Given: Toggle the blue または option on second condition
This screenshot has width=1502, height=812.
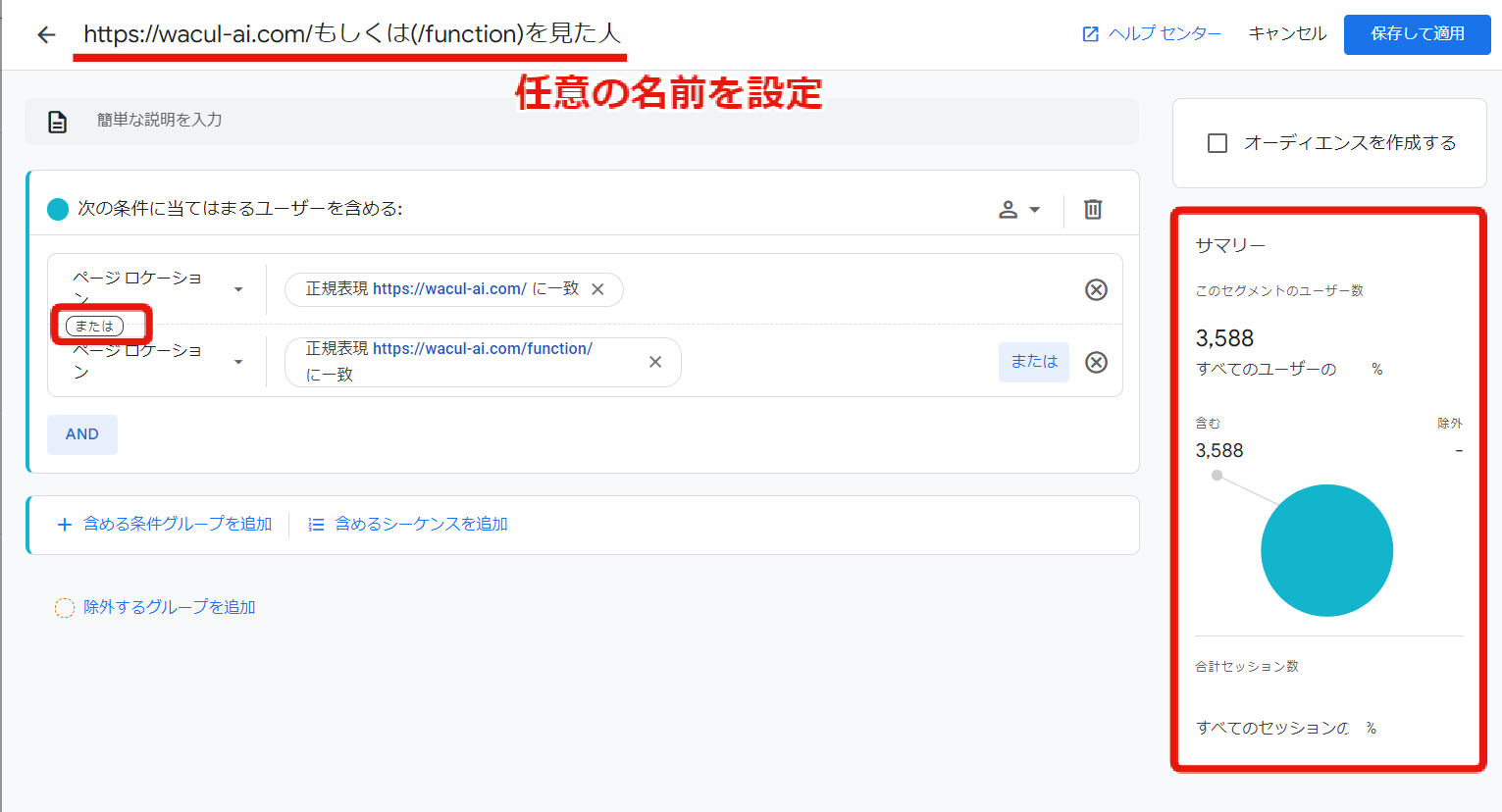Looking at the screenshot, I should 1033,362.
